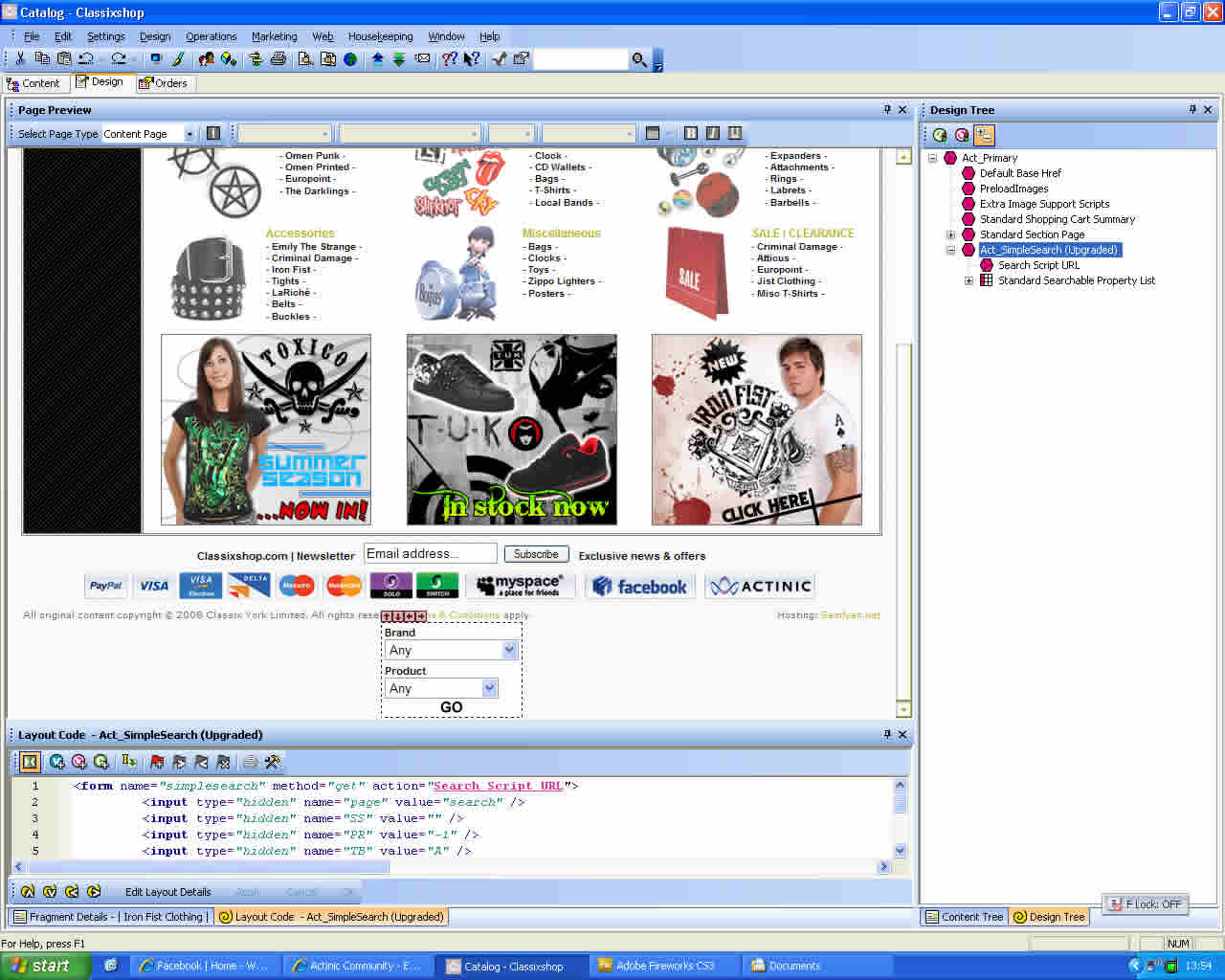Click the Subscribe button in preview
1225x980 pixels.
click(536, 554)
